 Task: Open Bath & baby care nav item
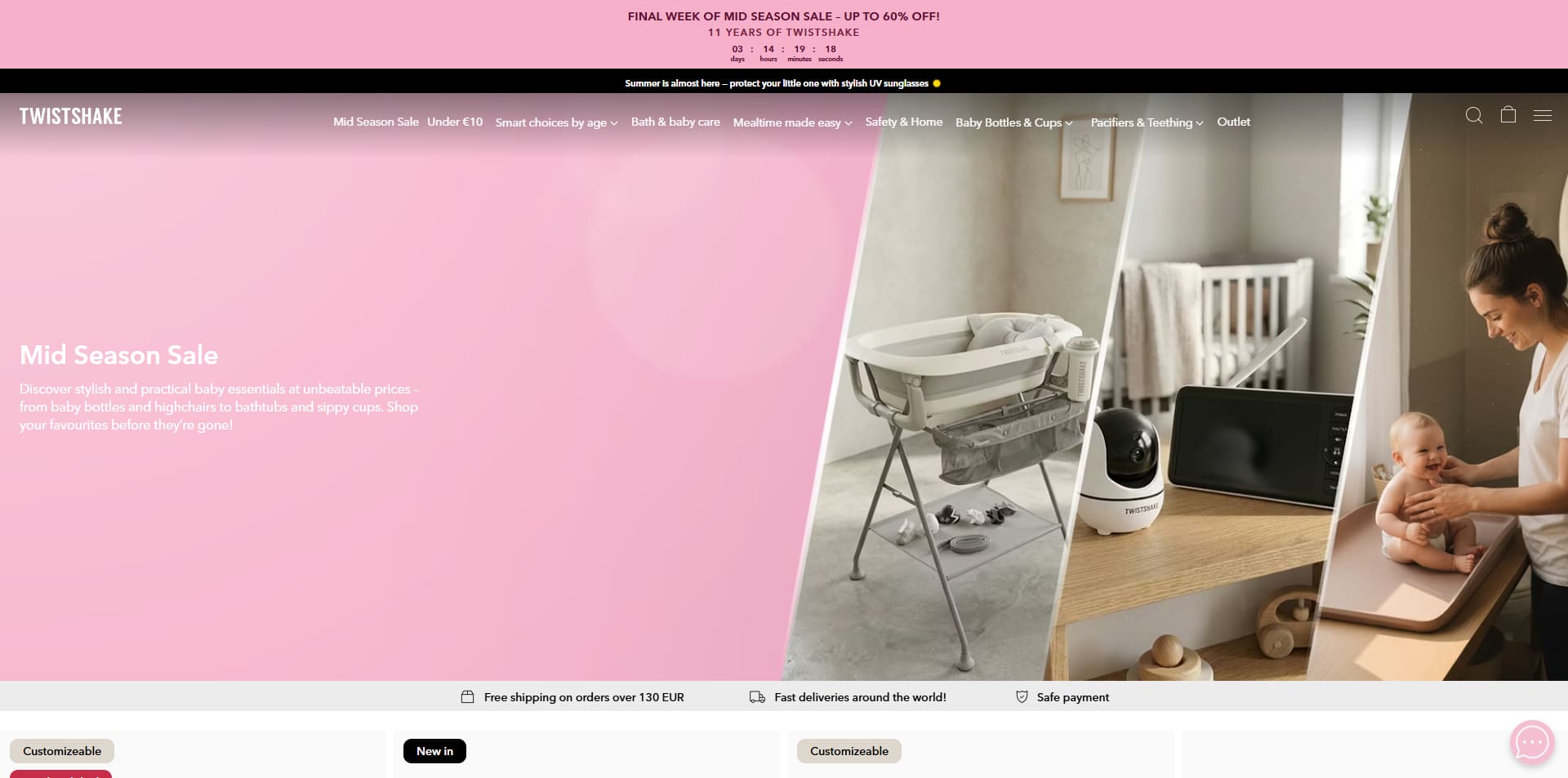tap(675, 122)
